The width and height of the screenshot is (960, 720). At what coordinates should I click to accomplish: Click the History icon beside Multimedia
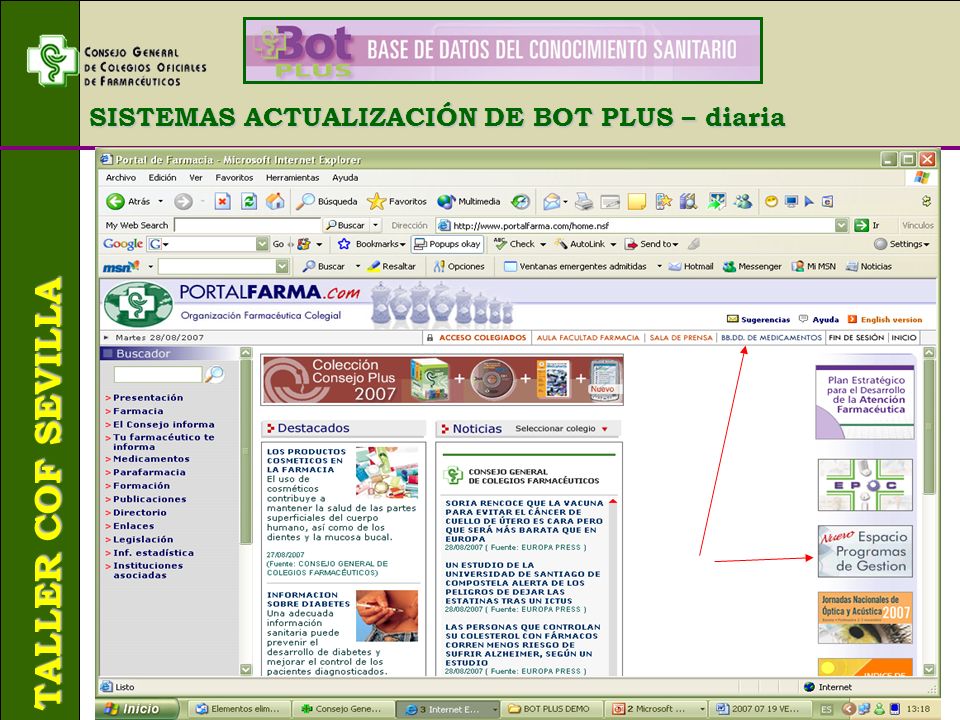[x=520, y=201]
